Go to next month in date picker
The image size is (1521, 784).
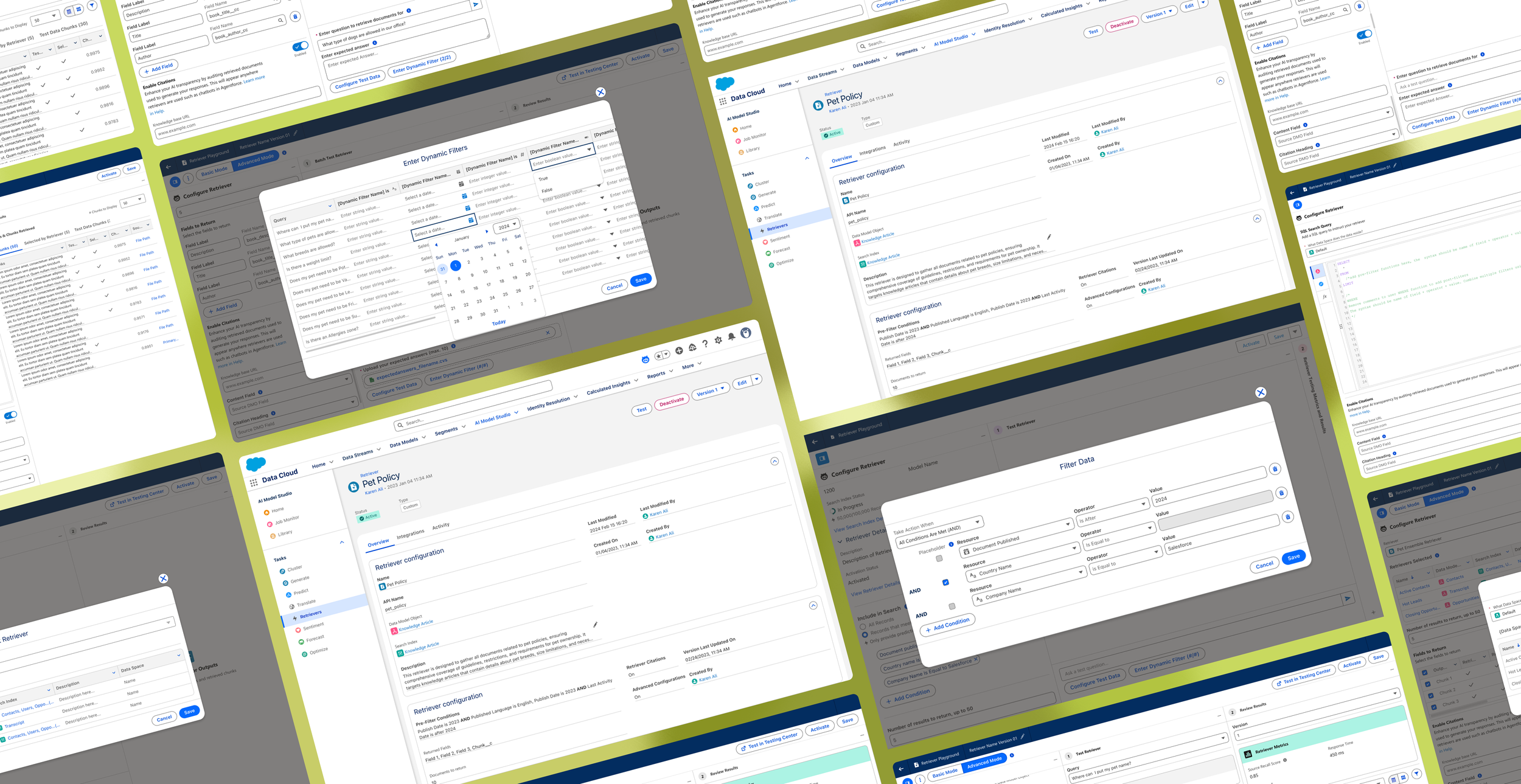487,231
